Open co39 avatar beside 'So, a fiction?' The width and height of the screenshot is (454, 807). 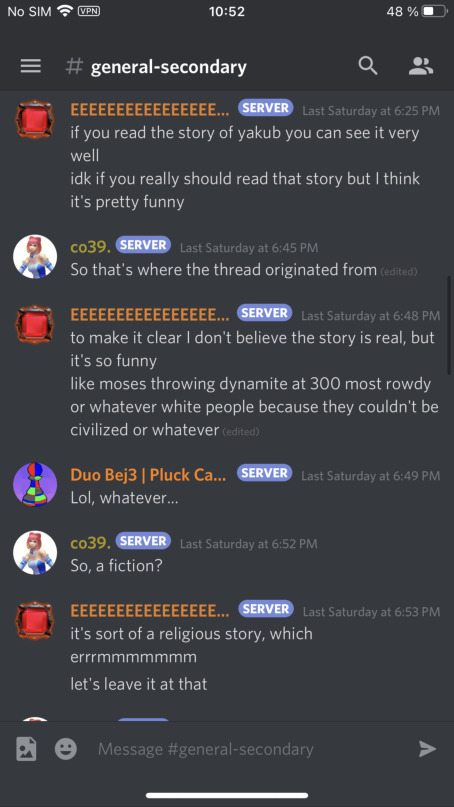pos(35,553)
